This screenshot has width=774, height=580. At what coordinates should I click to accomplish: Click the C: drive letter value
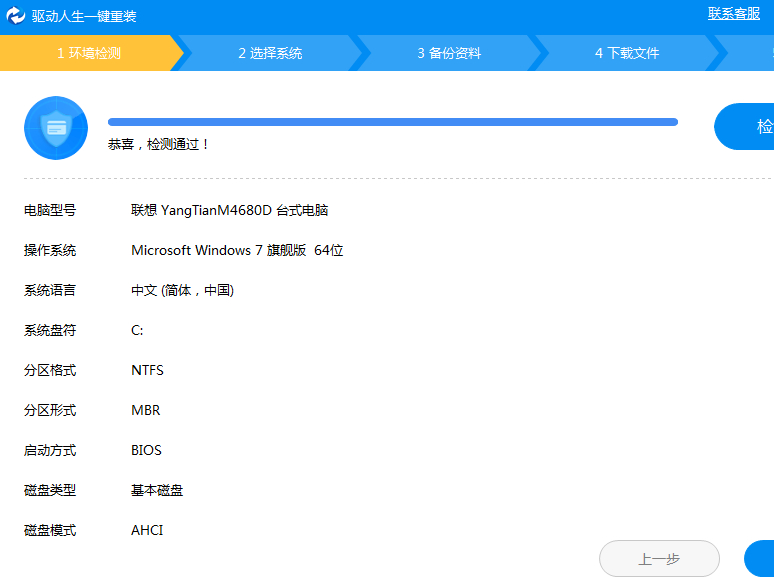coord(137,330)
